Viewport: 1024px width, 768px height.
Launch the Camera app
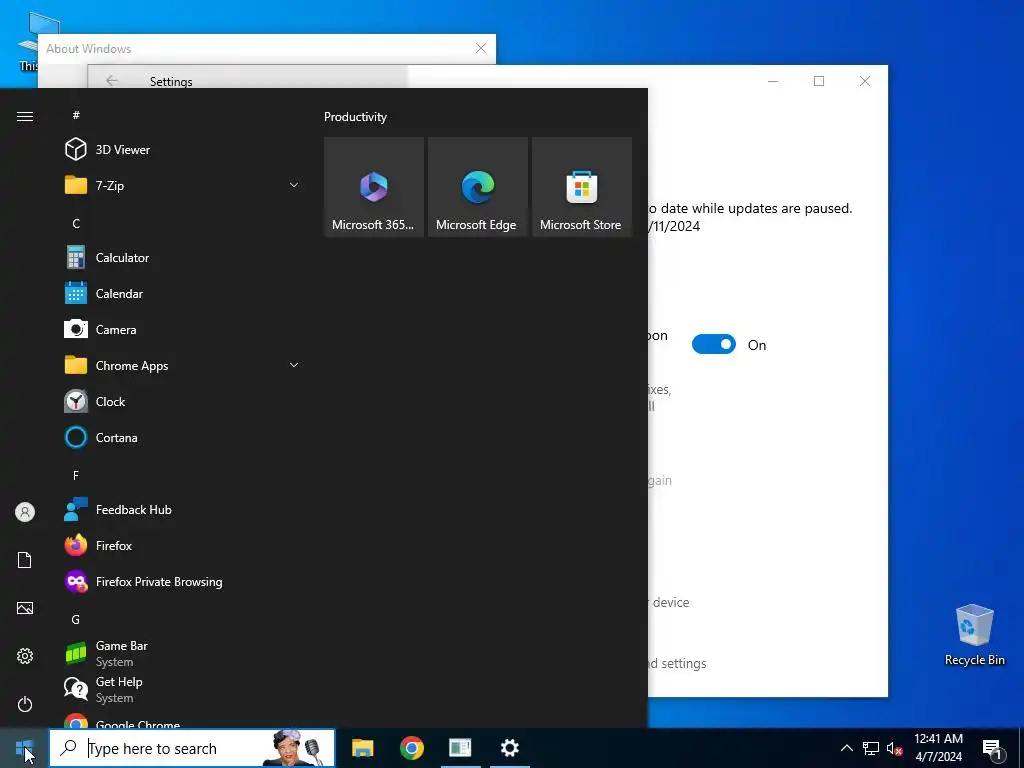tap(183, 330)
